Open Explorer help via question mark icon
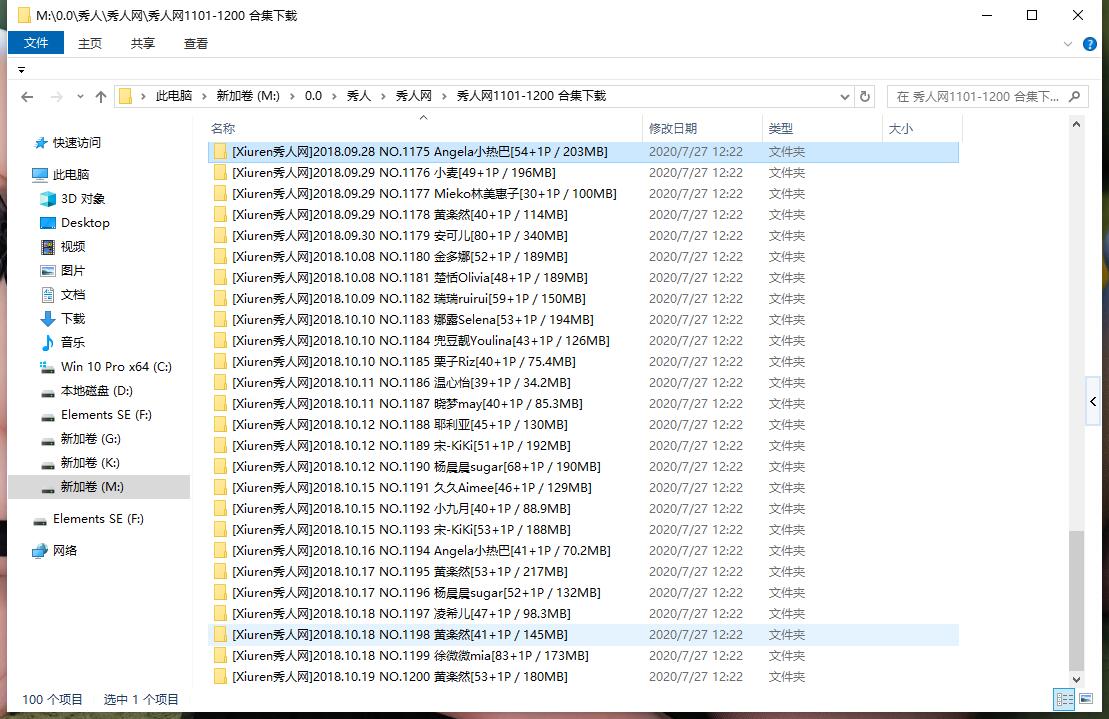Image resolution: width=1109 pixels, height=719 pixels. pos(1090,44)
